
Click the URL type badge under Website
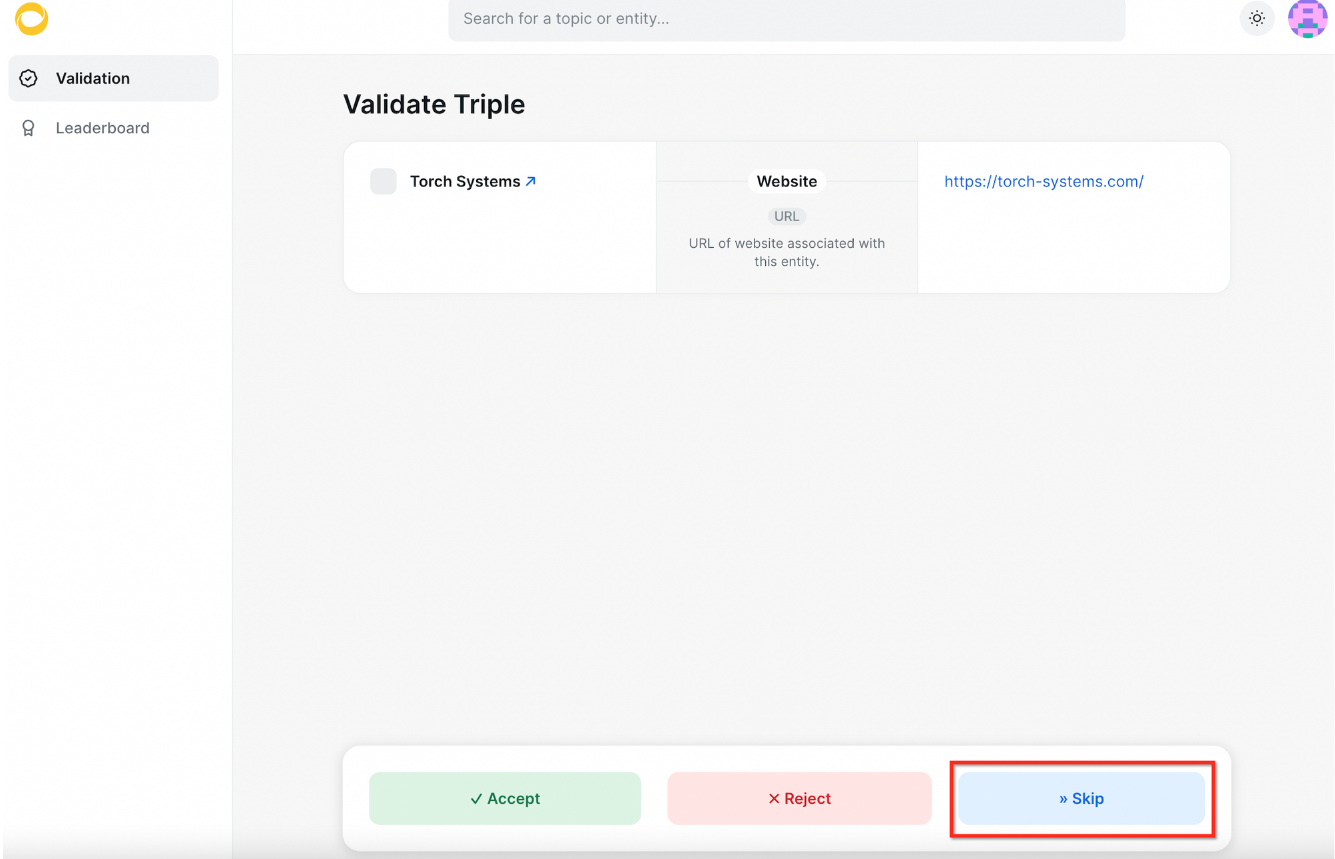(787, 216)
